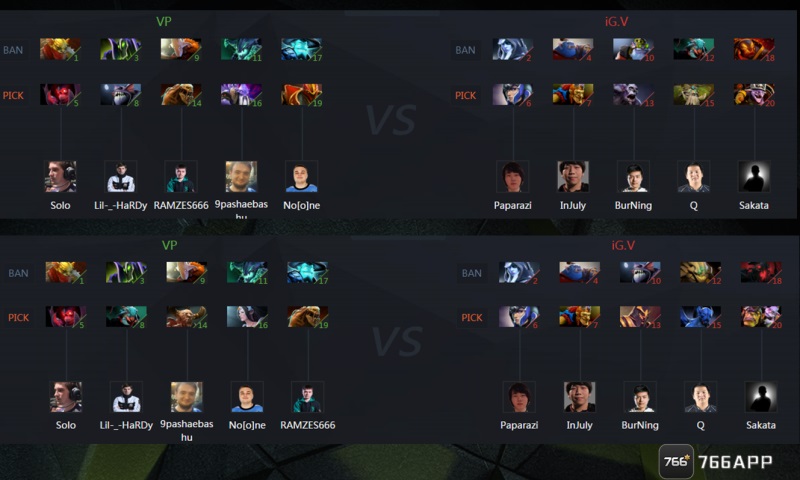
Task: Select Q's pick 15 hero in the lower draft
Action: 701,317
